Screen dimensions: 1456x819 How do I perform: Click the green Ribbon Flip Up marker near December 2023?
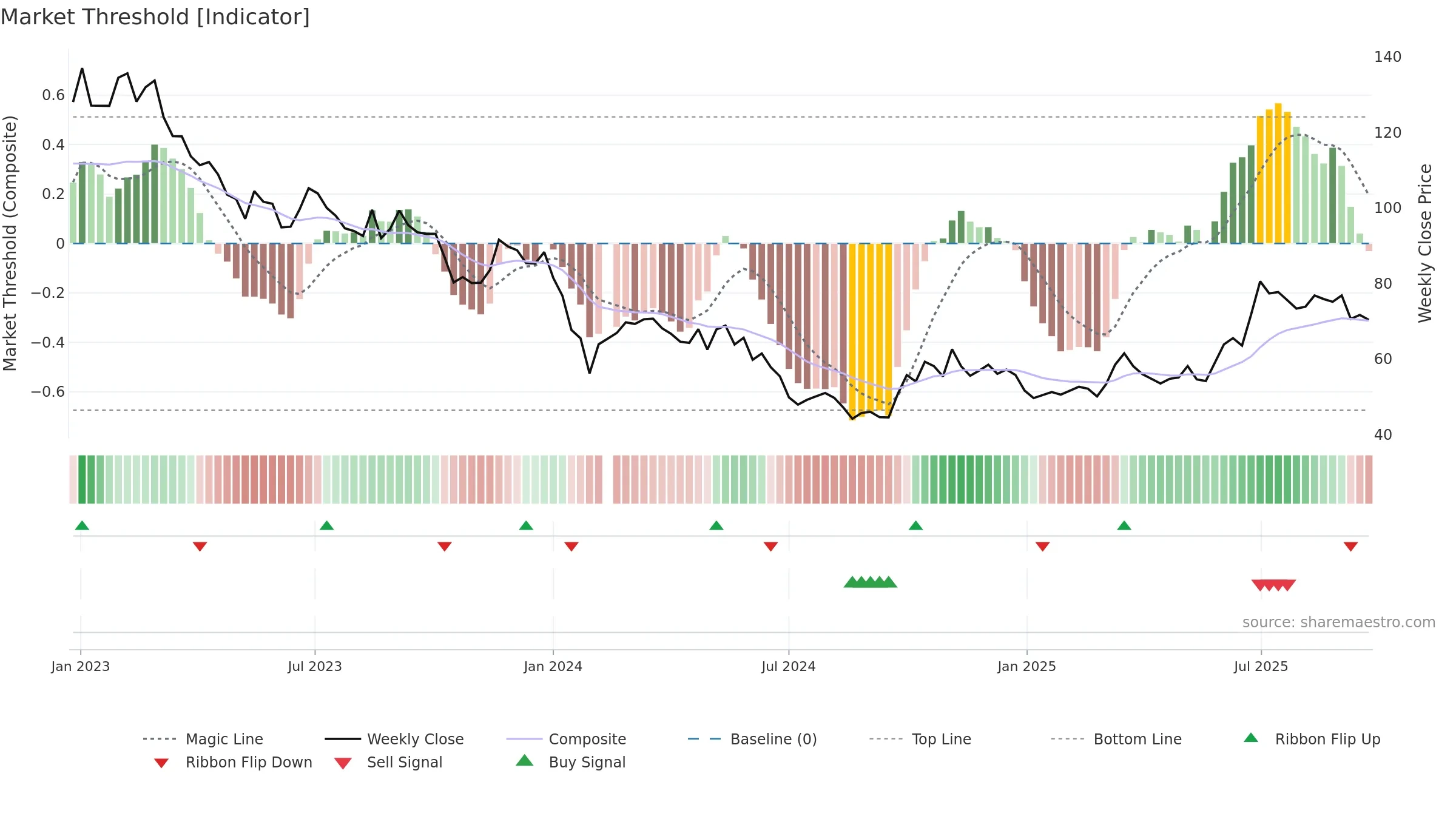pos(526,525)
